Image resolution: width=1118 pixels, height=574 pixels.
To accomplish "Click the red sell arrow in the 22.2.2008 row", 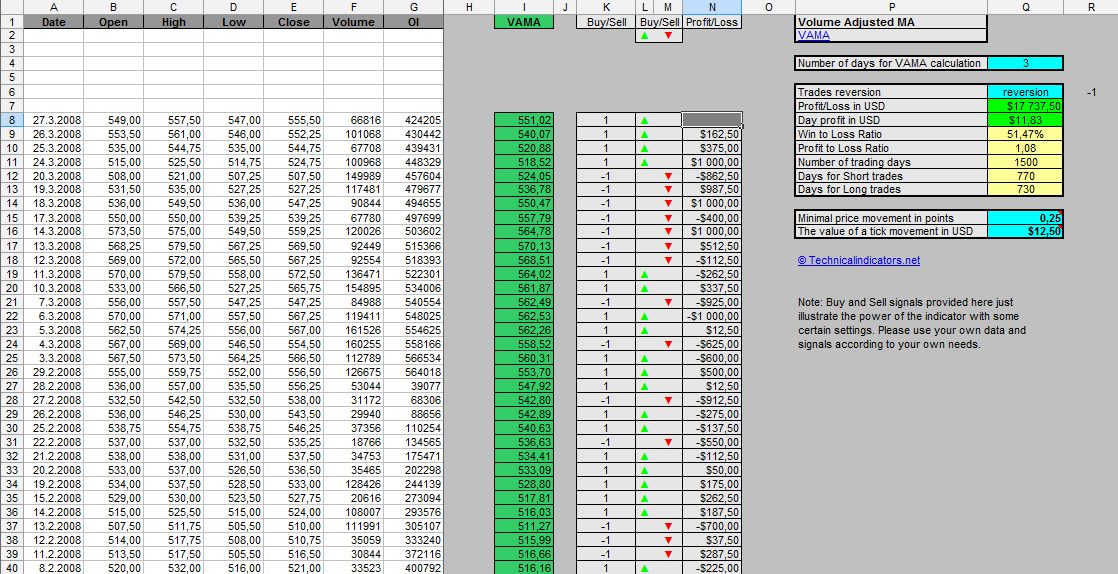I will coord(668,442).
